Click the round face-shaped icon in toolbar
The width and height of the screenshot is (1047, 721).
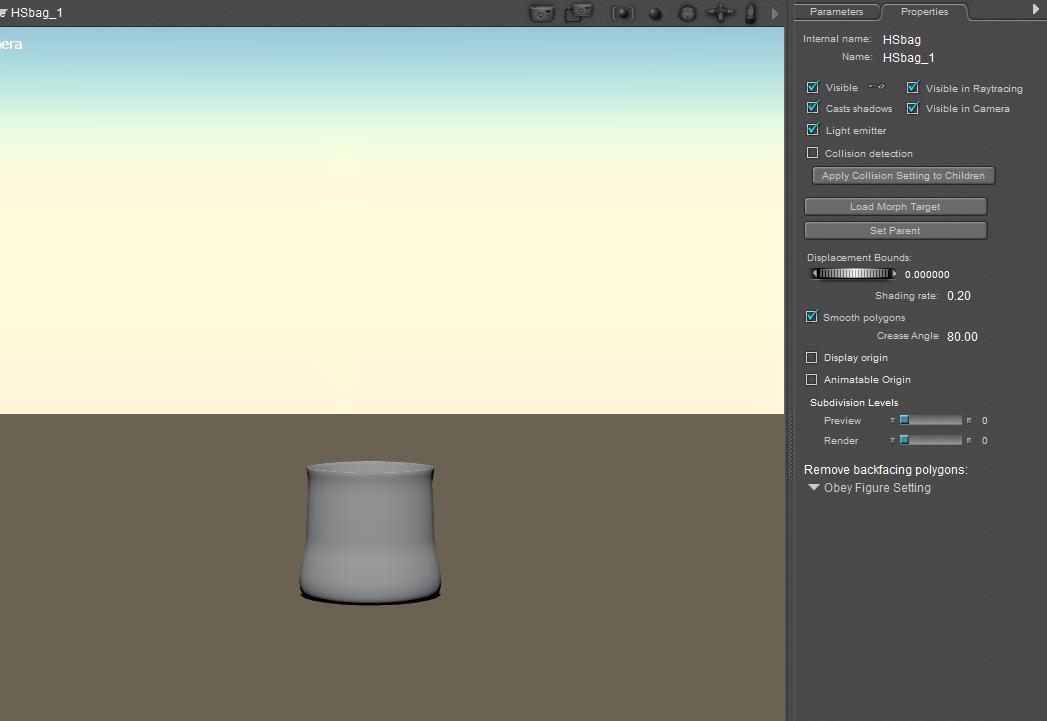tap(687, 14)
